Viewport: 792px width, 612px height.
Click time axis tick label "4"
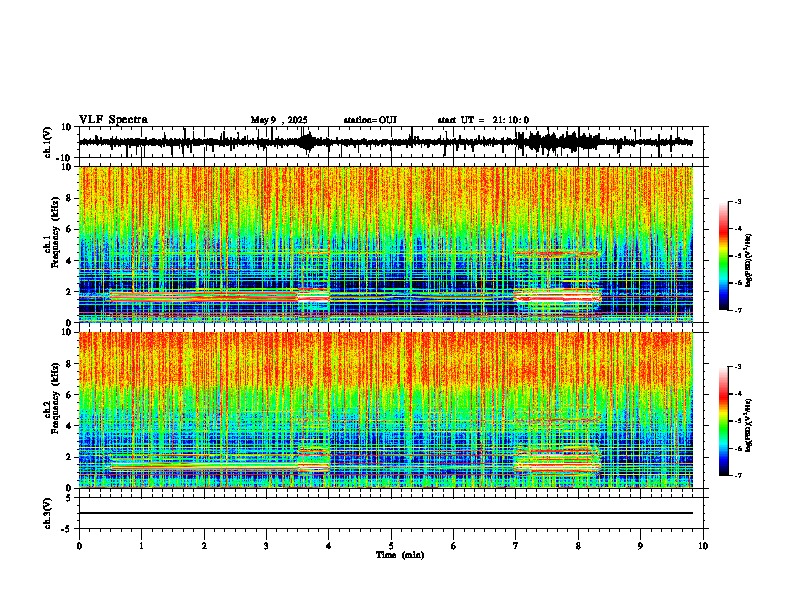pyautogui.click(x=329, y=546)
